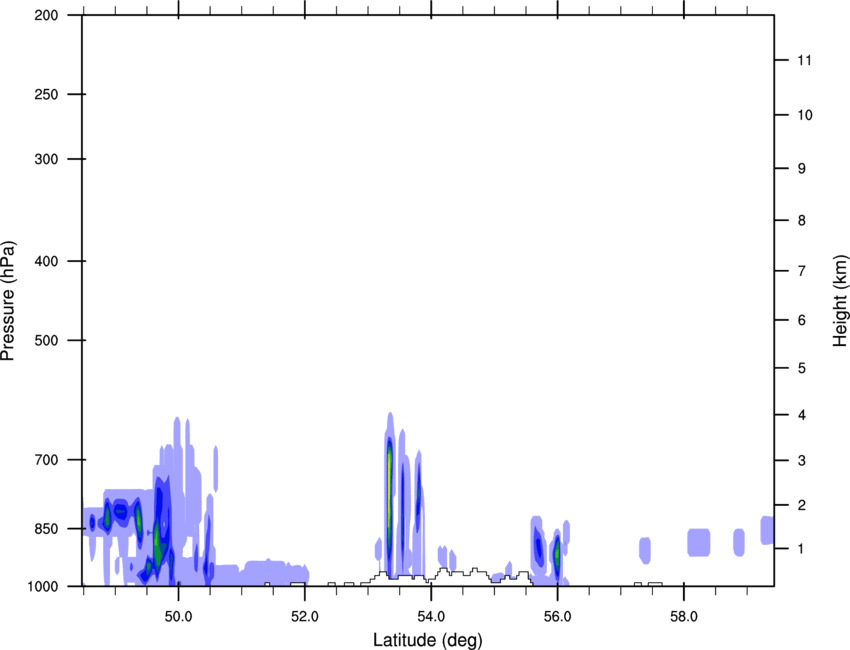
Task: Click latitude label 52.0
Action: click(x=305, y=617)
